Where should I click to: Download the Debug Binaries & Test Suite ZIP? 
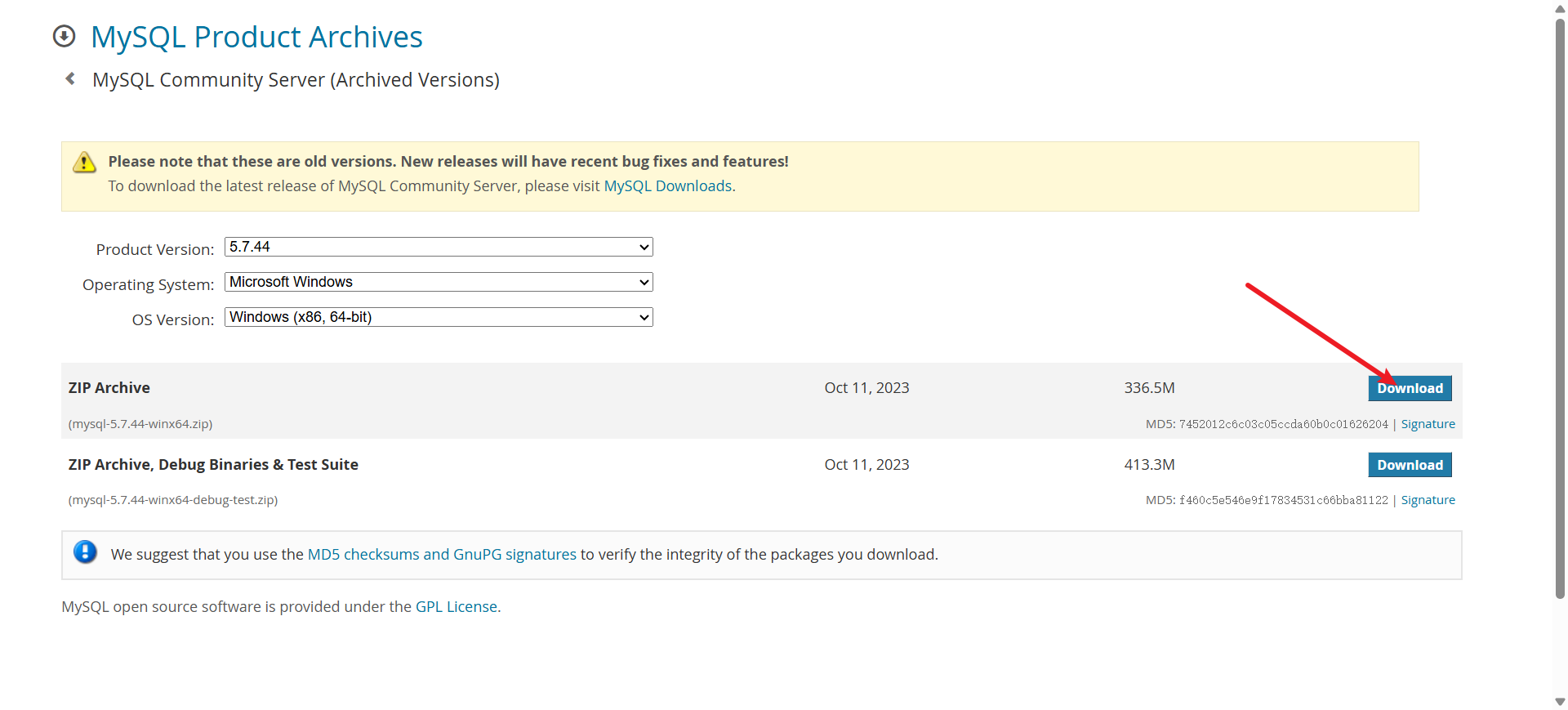(1410, 465)
